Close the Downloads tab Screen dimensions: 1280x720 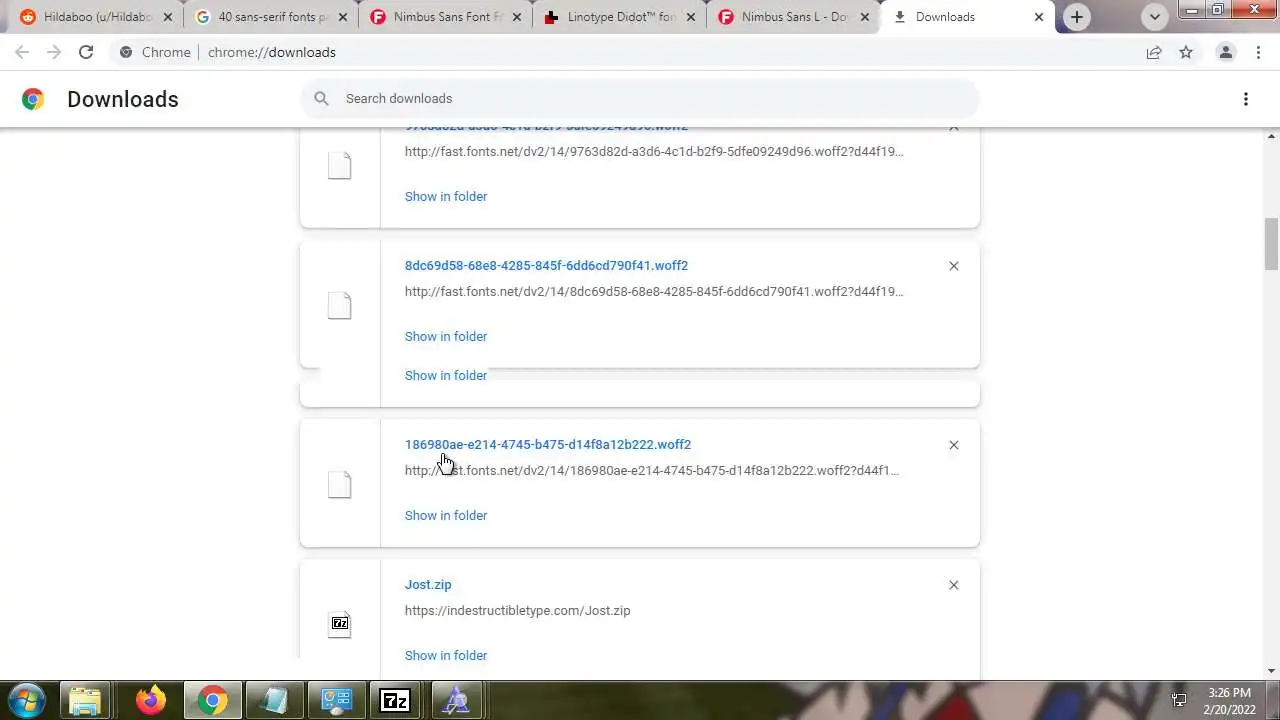click(x=1039, y=17)
